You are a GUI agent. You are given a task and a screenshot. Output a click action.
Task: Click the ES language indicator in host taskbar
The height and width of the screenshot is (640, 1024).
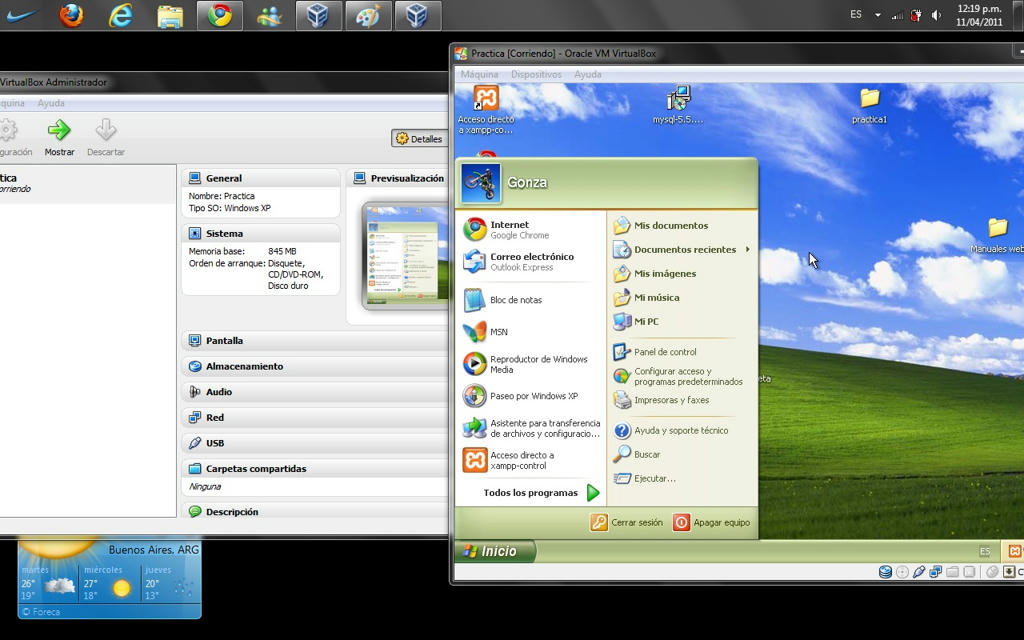tap(856, 14)
